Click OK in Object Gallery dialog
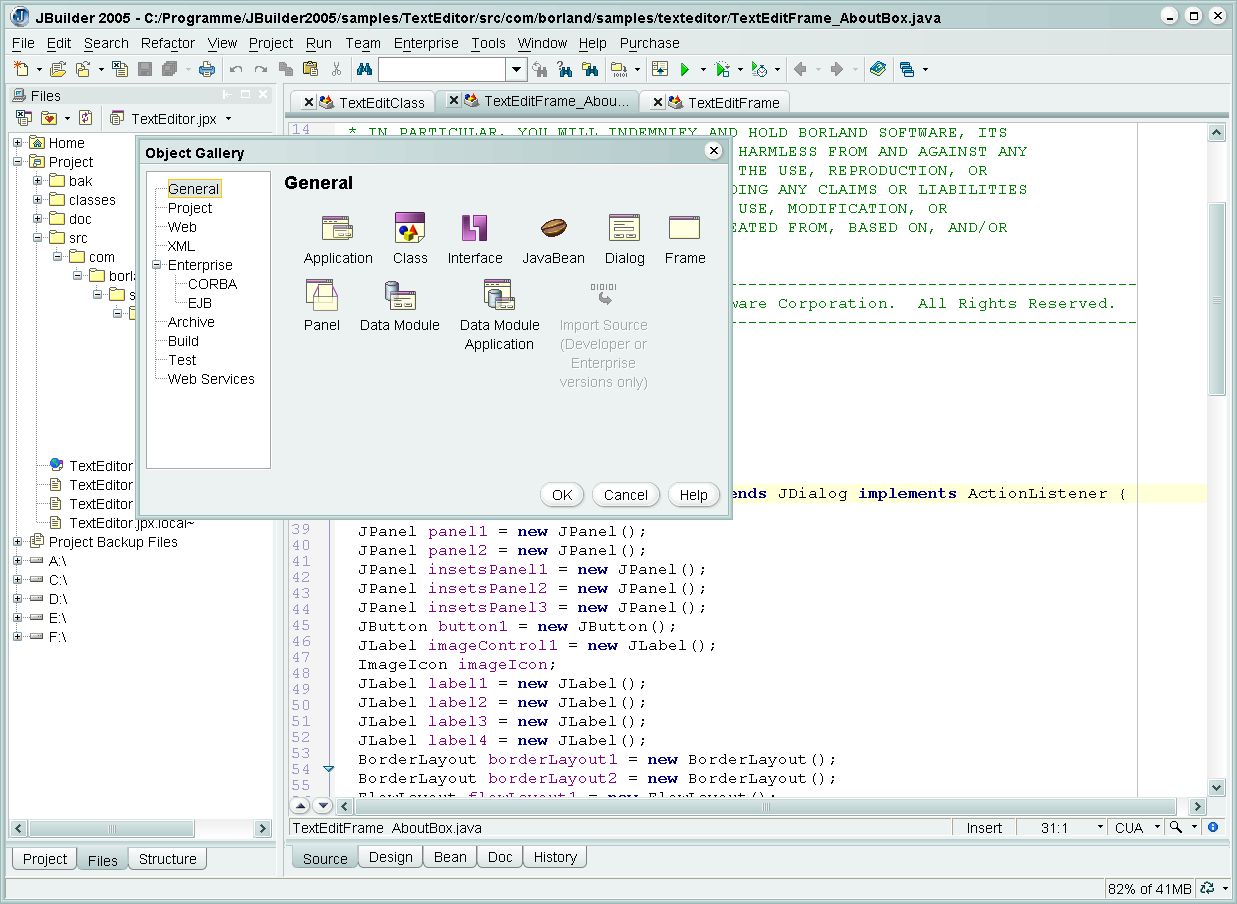The height and width of the screenshot is (904, 1237). (x=562, y=495)
